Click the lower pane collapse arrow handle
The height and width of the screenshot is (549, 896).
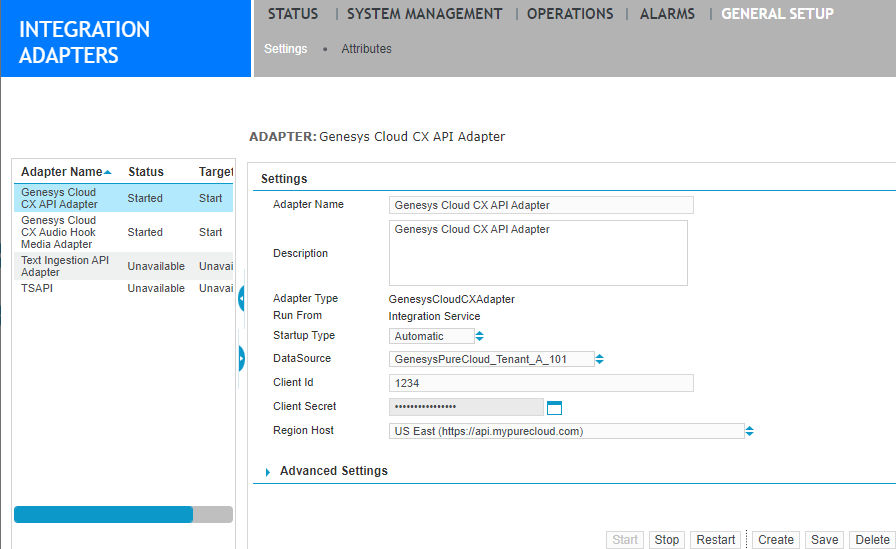pos(242,358)
